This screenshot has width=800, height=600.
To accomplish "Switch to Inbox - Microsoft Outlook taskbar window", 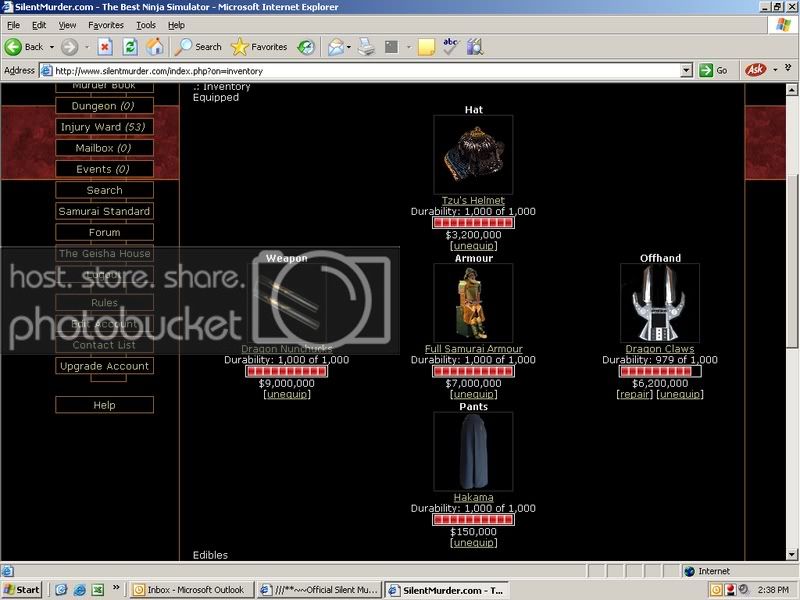I will pos(191,590).
